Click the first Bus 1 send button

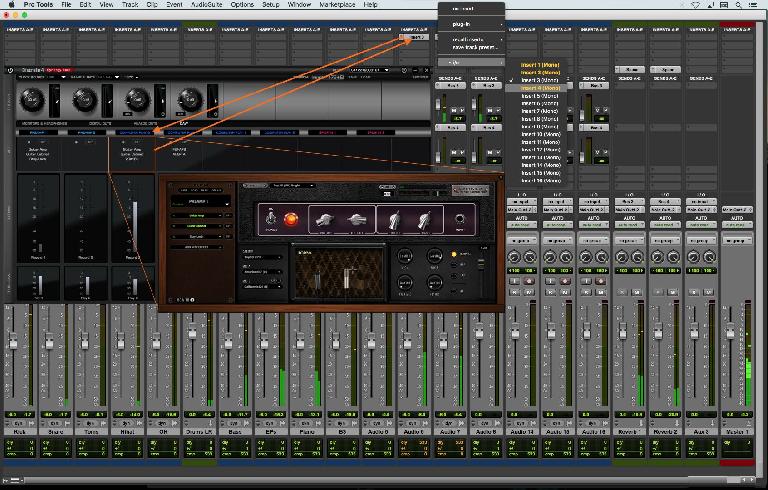[x=453, y=85]
